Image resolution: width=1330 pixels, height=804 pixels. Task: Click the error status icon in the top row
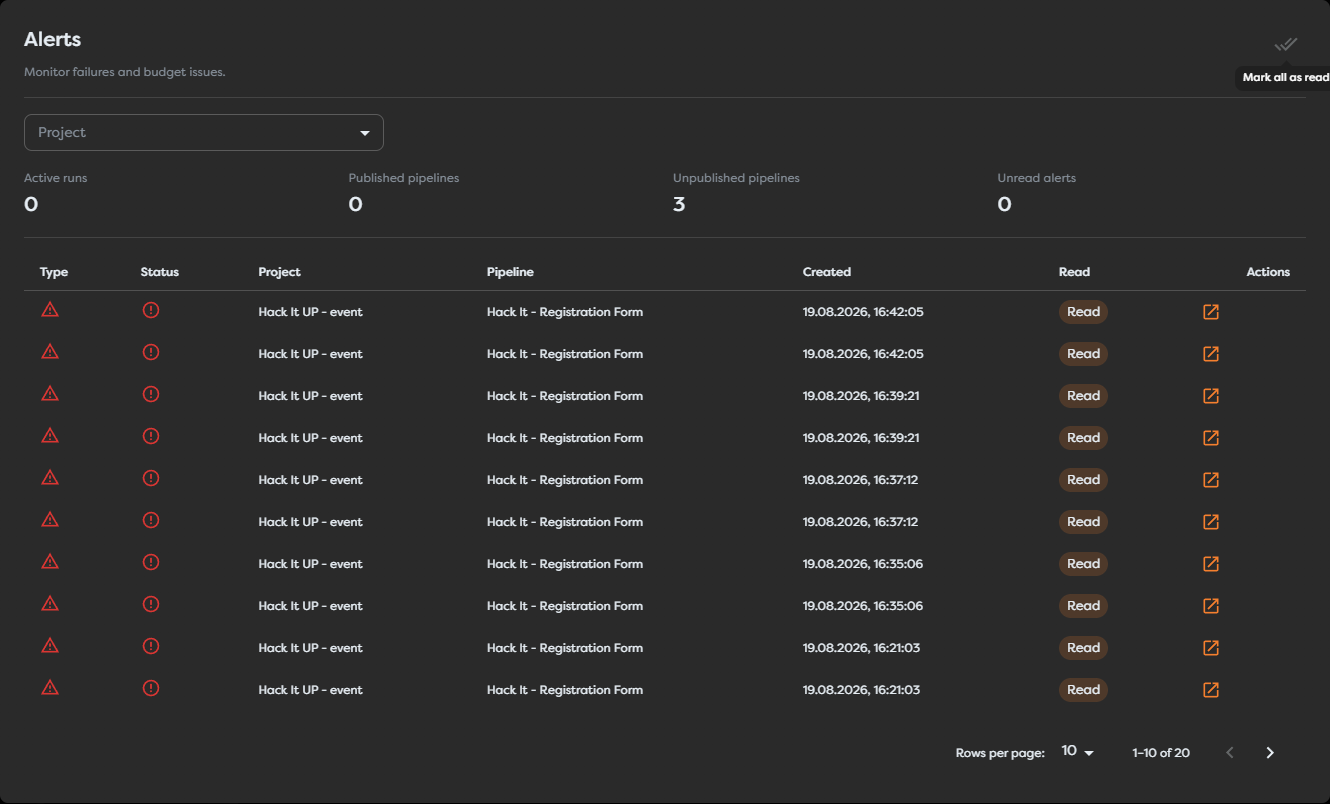[x=151, y=310]
